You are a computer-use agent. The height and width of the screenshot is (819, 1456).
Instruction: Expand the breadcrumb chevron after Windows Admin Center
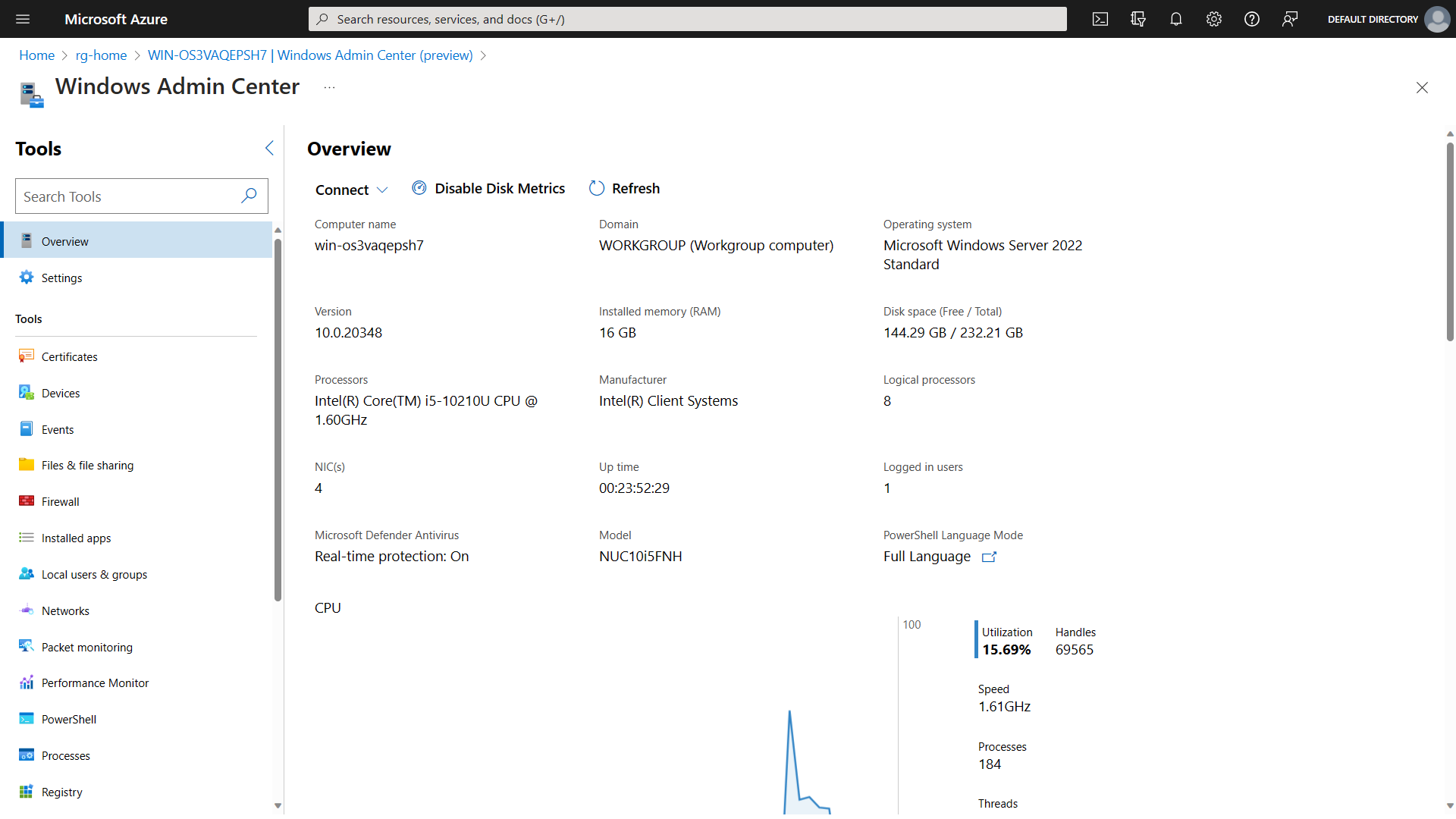(x=484, y=55)
